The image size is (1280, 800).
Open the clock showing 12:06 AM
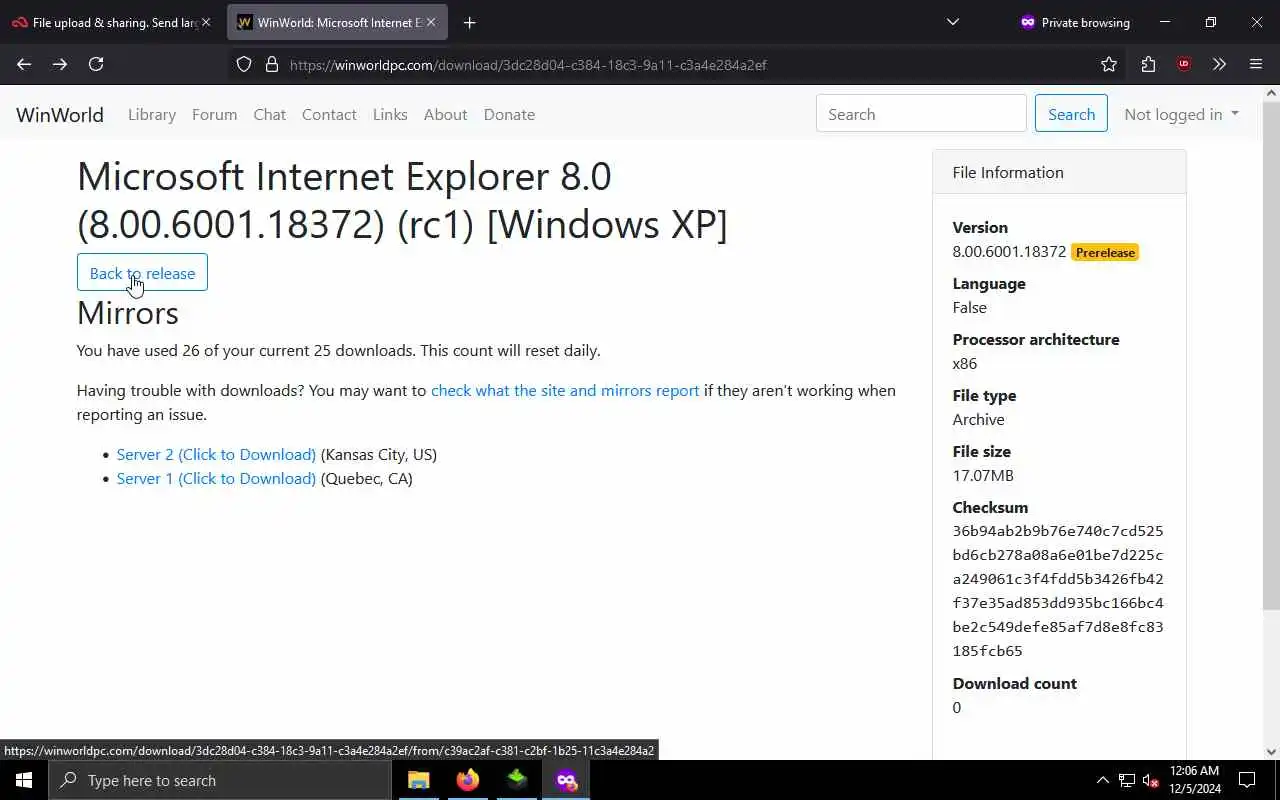point(1194,780)
